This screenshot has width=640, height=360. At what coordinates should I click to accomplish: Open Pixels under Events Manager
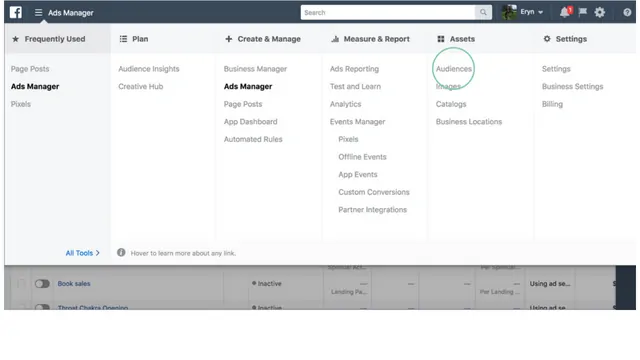(x=348, y=139)
